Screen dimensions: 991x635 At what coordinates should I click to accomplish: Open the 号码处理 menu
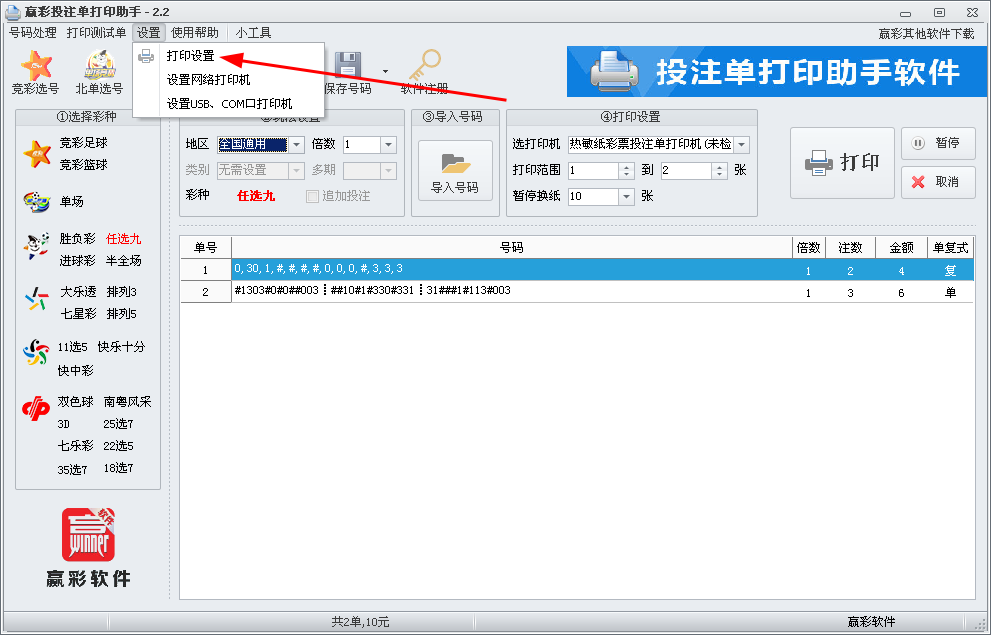tap(33, 33)
